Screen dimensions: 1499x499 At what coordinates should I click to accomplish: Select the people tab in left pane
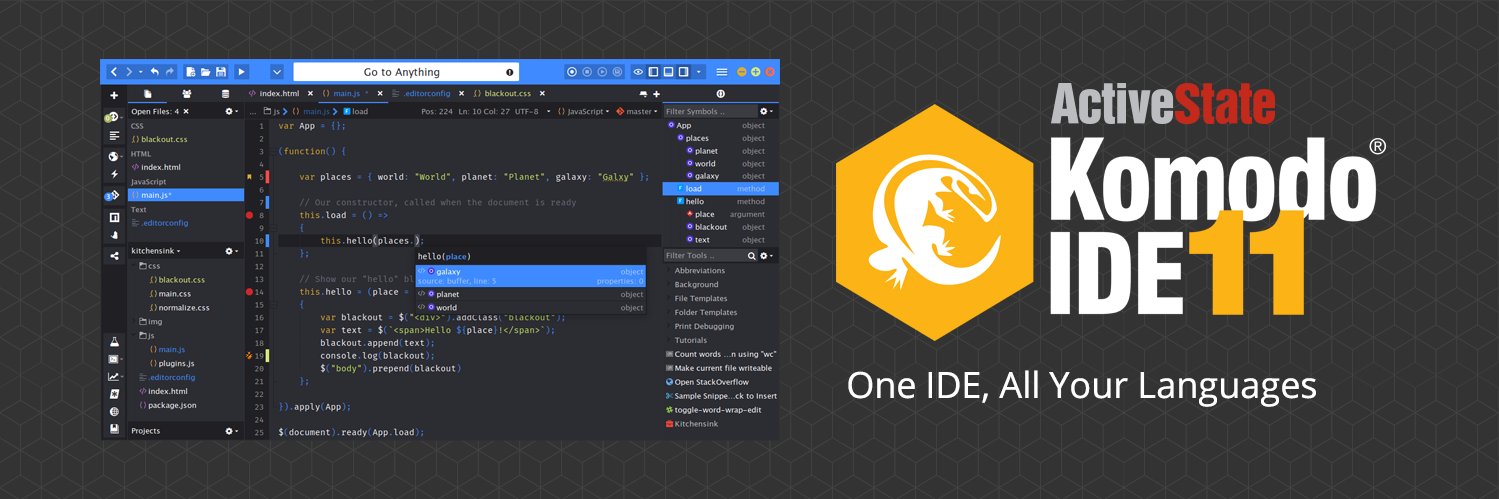coord(186,94)
